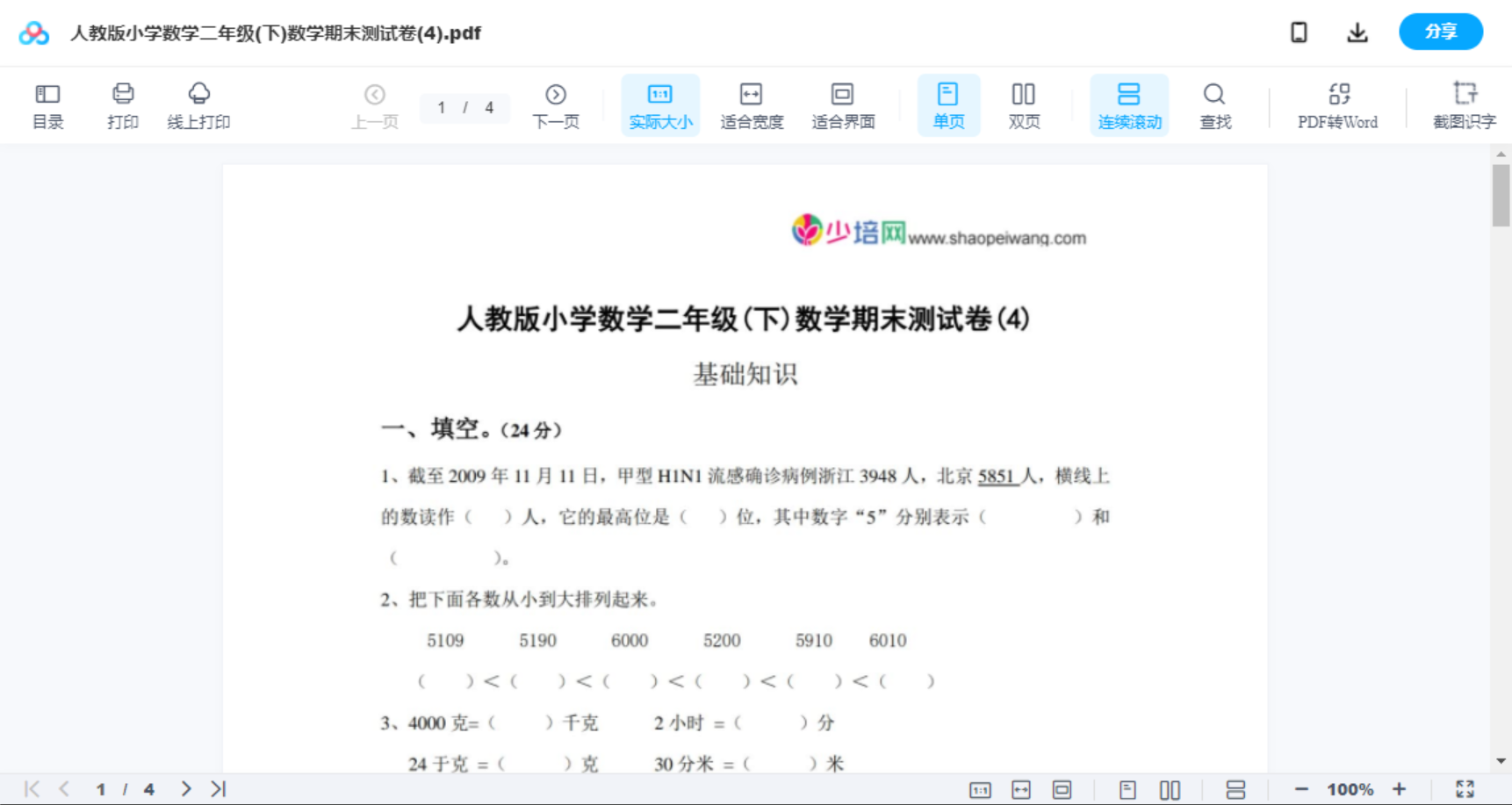Image resolution: width=1512 pixels, height=805 pixels.
Task: Switch to 双页 two-page view
Action: [1024, 104]
